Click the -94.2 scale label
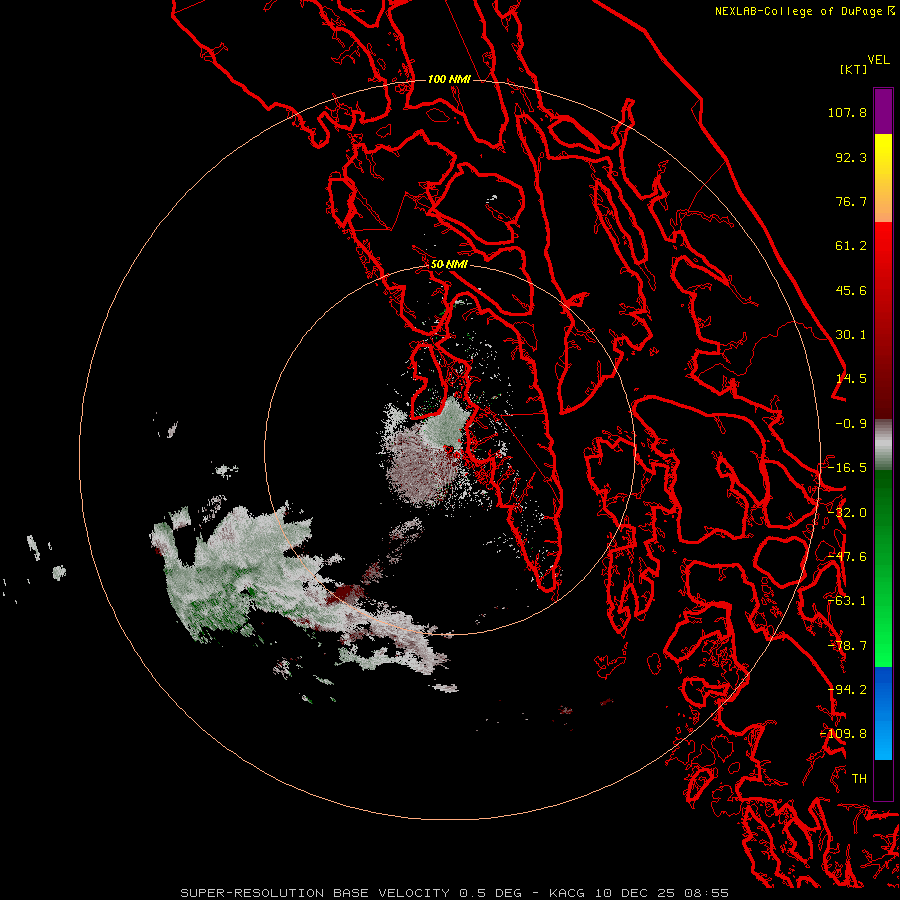 pyautogui.click(x=847, y=690)
